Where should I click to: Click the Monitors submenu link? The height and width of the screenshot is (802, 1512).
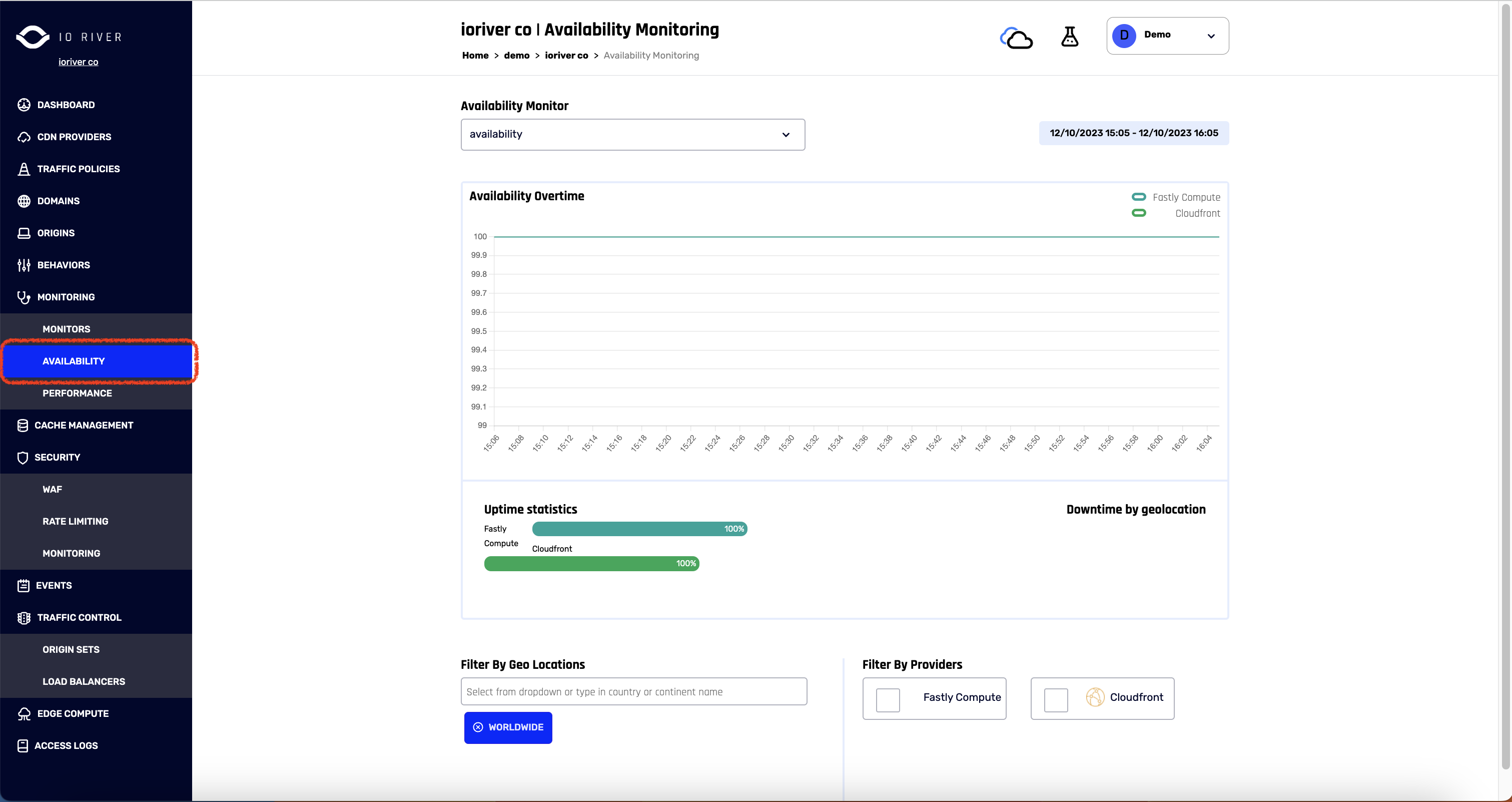coord(66,329)
